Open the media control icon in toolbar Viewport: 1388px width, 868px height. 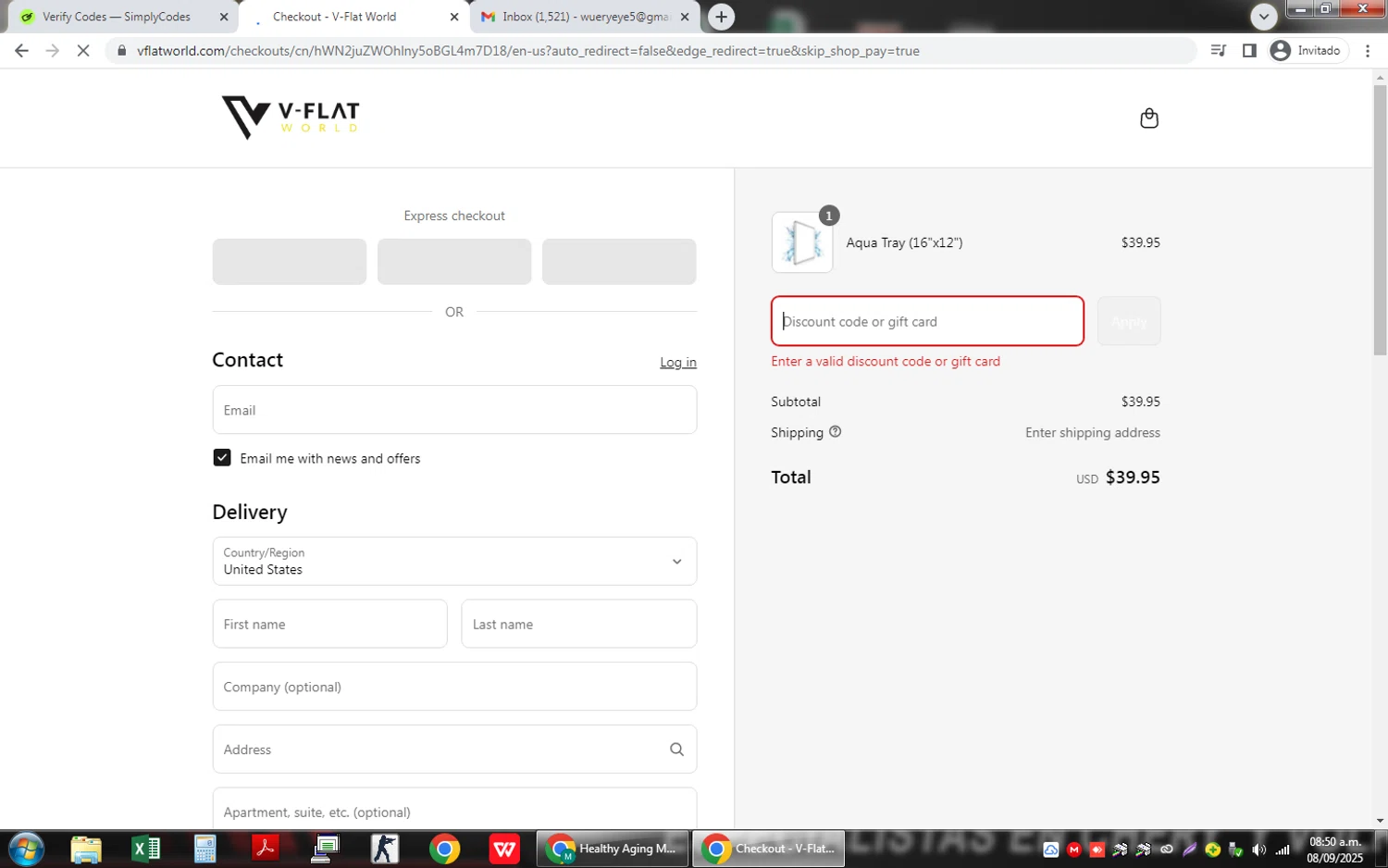1218,51
